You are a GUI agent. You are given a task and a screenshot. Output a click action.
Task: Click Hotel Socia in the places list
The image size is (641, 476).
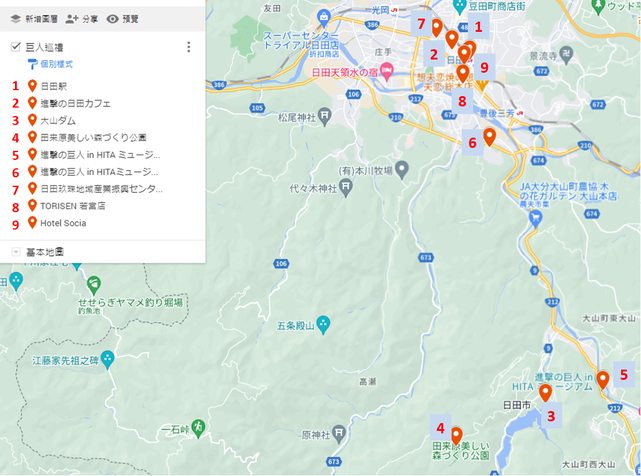click(63, 222)
